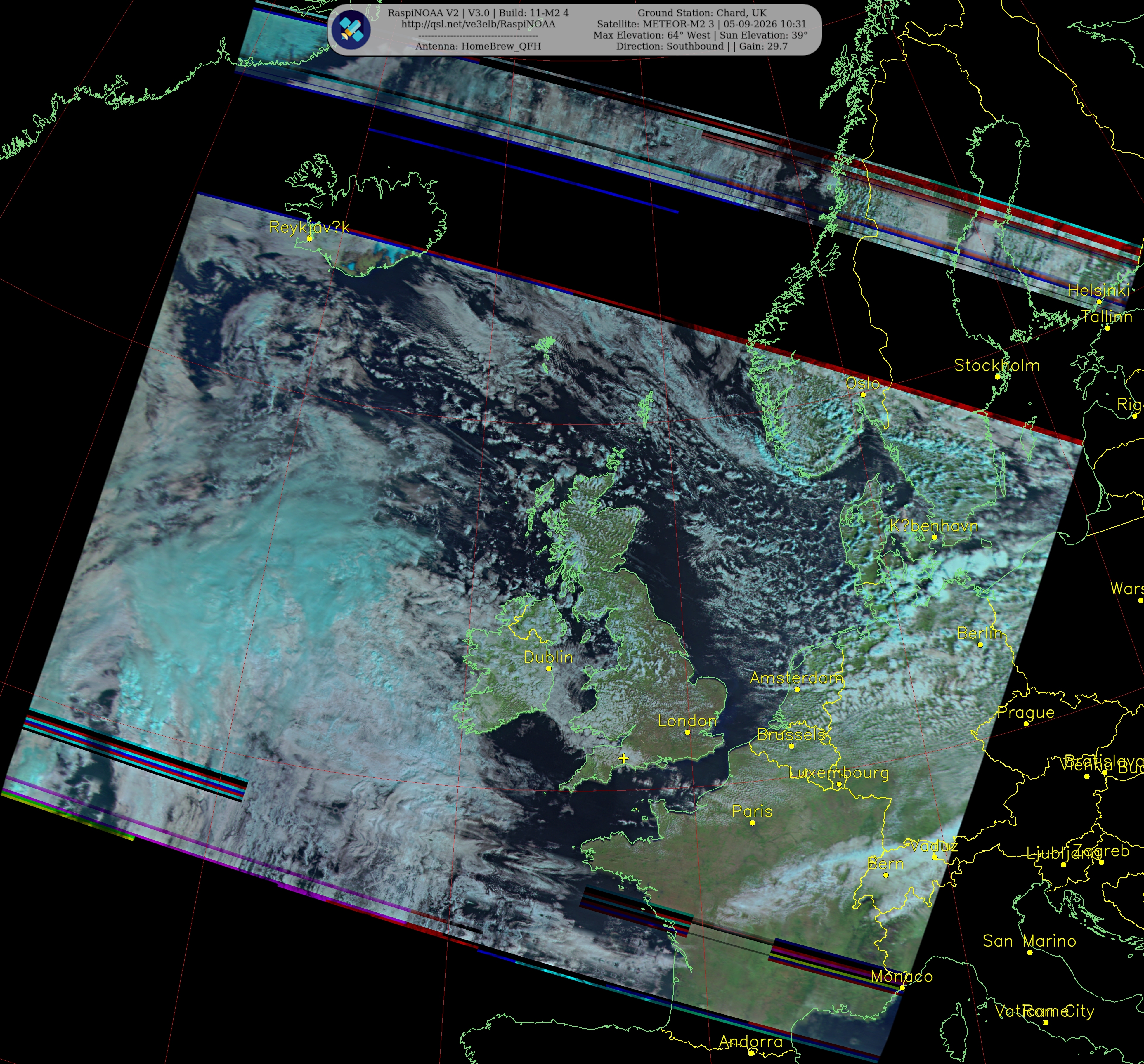Click the yellow ground station cross marker
1144x1064 pixels.
pos(623,758)
